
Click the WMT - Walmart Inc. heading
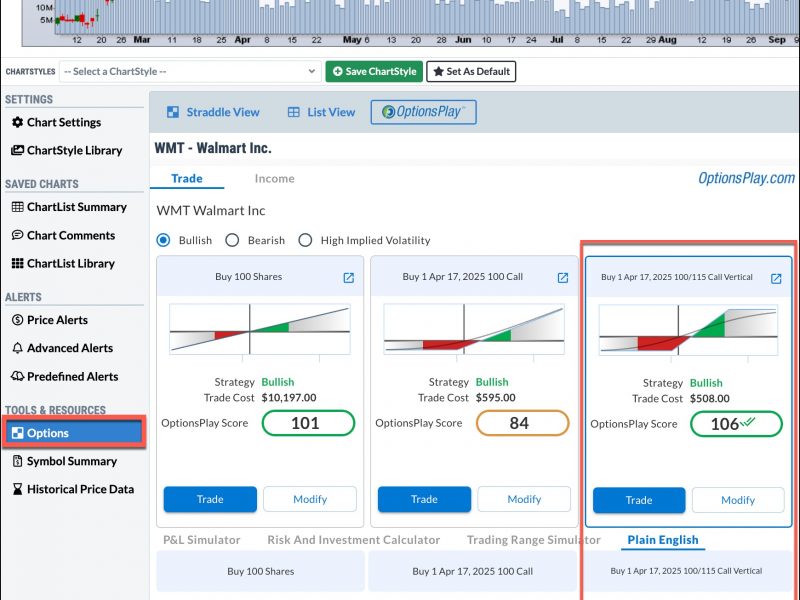(x=213, y=148)
